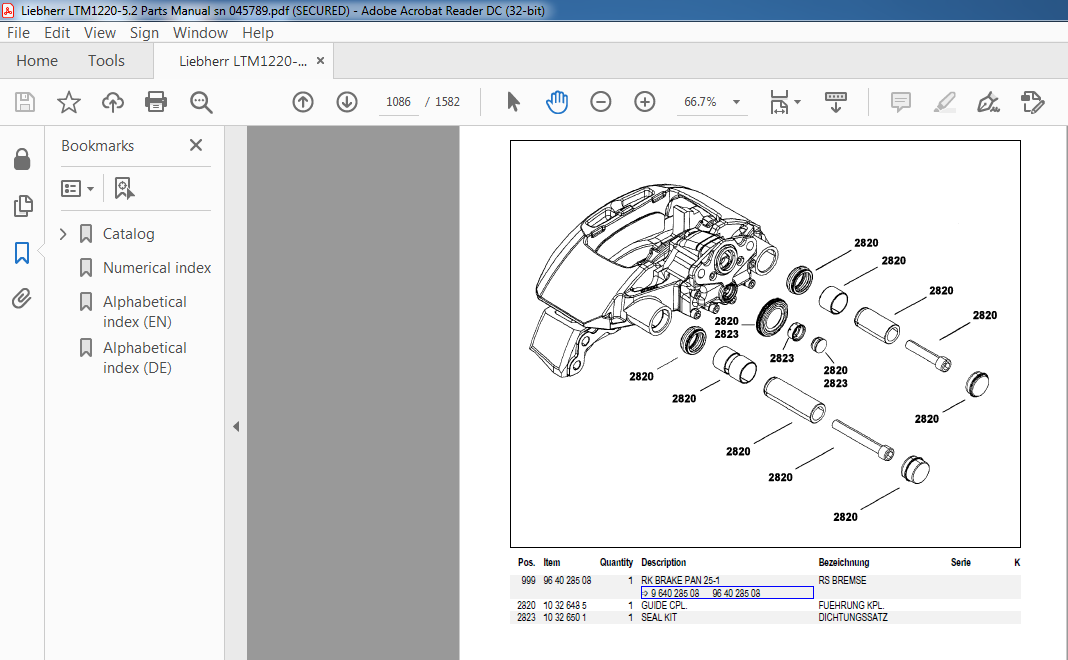This screenshot has height=660, width=1068.
Task: Select the highlighter pen tool
Action: (x=945, y=102)
